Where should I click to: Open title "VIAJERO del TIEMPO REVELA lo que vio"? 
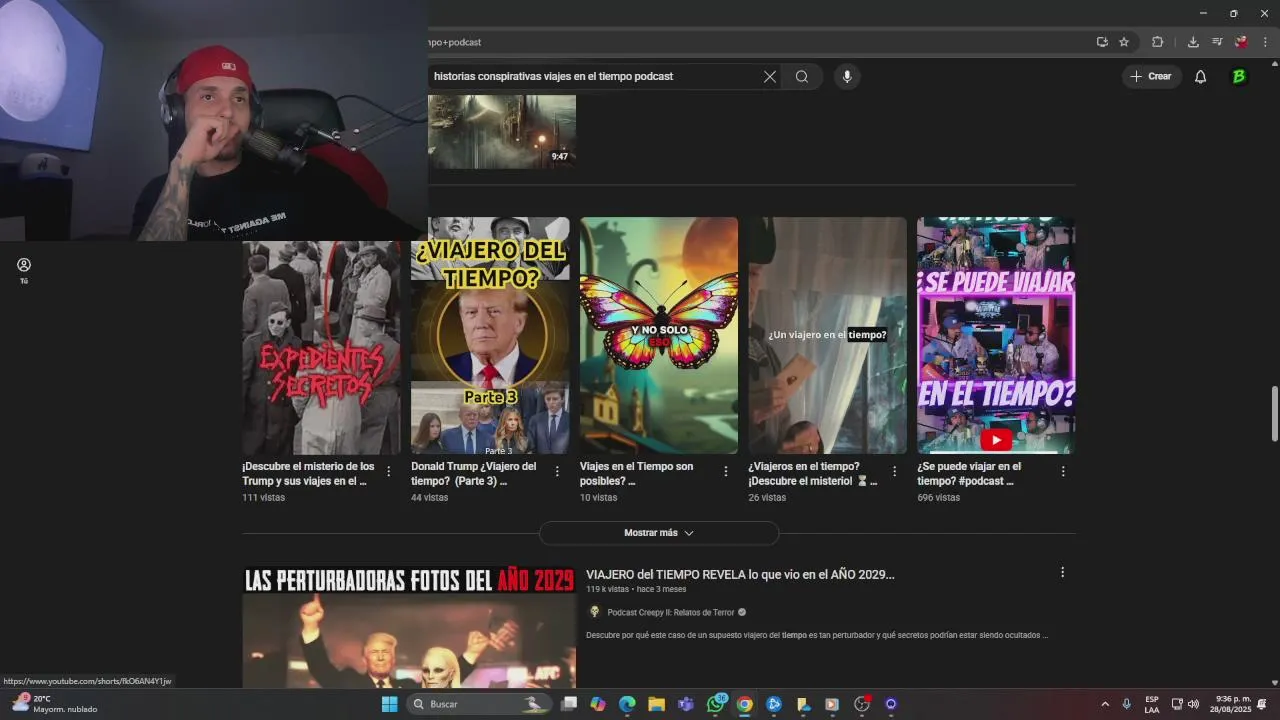[x=740, y=575]
